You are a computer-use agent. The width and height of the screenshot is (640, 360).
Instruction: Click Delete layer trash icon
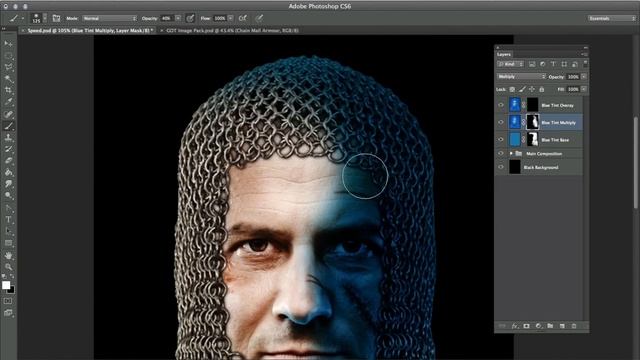pos(574,326)
